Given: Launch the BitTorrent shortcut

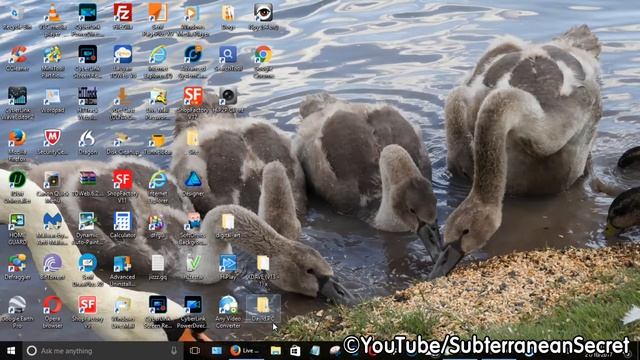Looking at the screenshot, I should (53, 267).
